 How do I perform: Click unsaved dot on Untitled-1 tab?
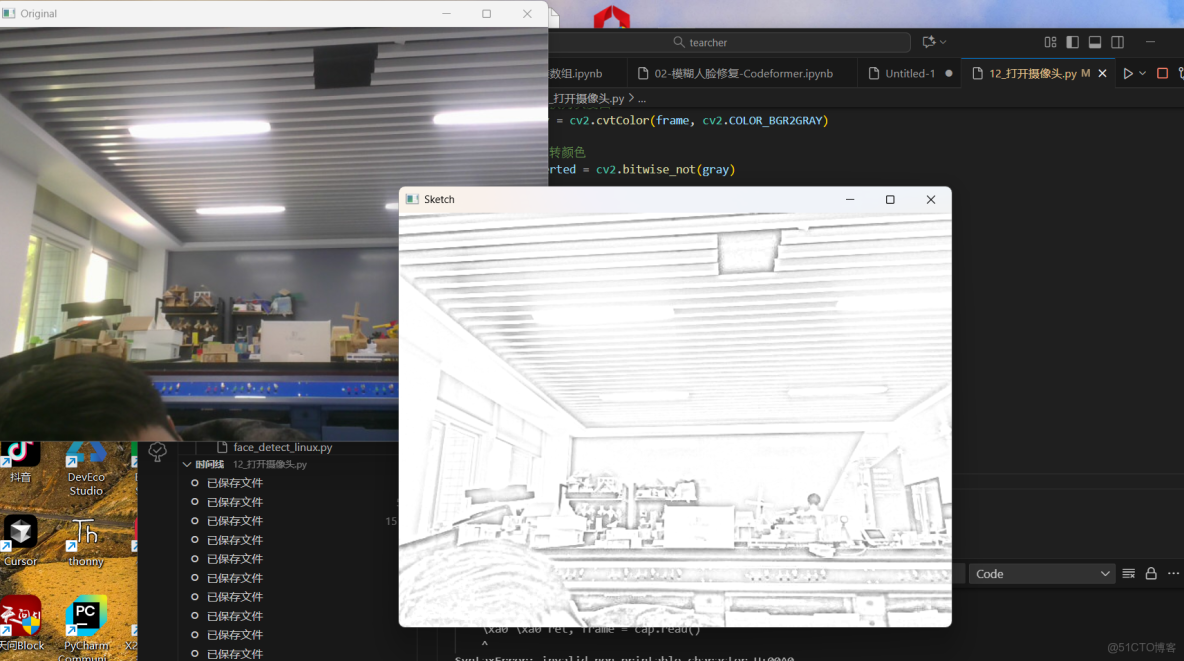[949, 73]
